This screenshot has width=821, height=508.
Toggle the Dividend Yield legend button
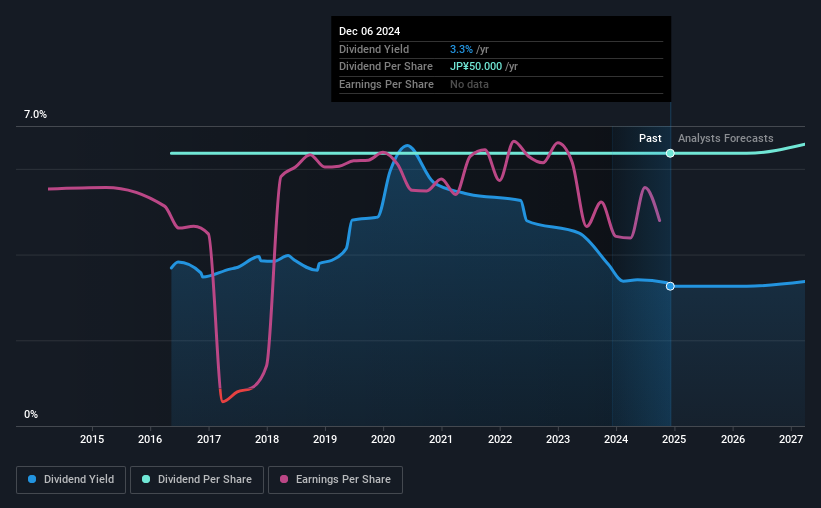point(71,479)
